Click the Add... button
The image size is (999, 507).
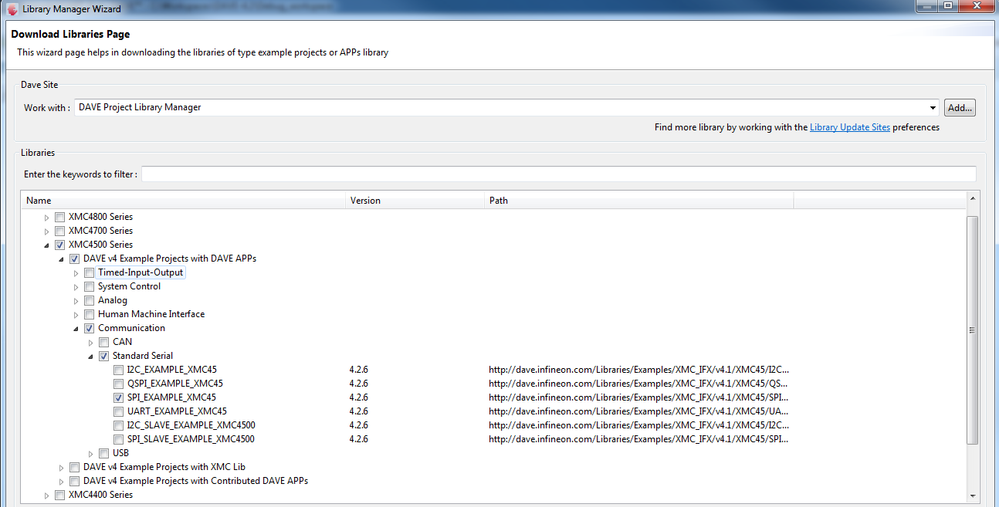(959, 108)
